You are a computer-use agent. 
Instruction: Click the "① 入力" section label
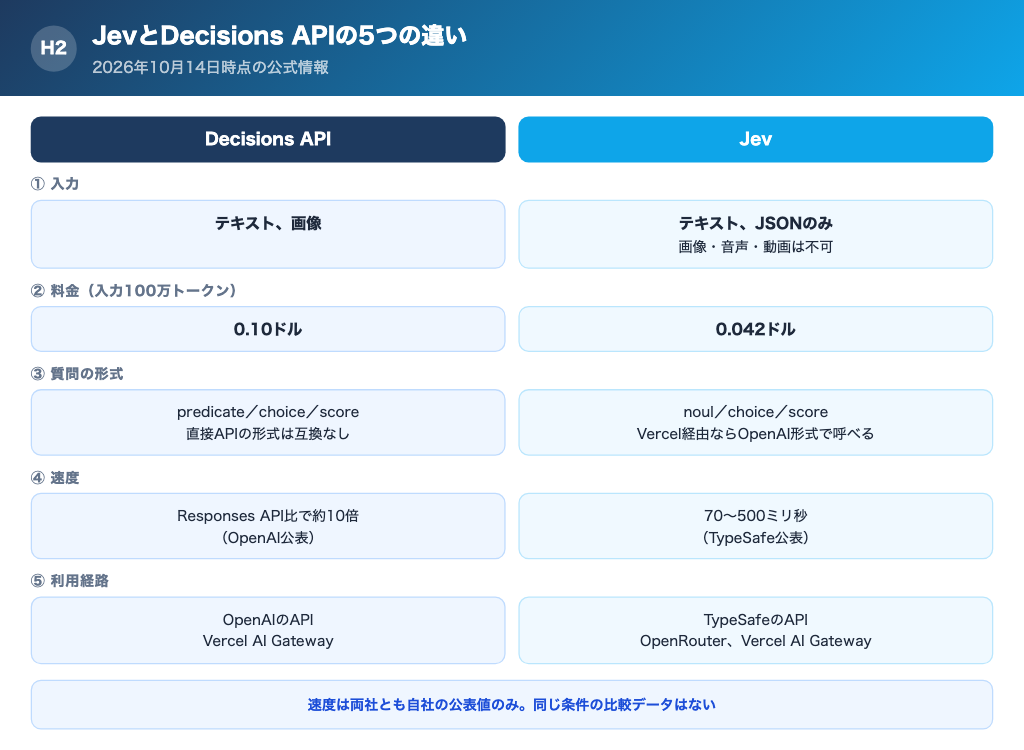pos(55,184)
